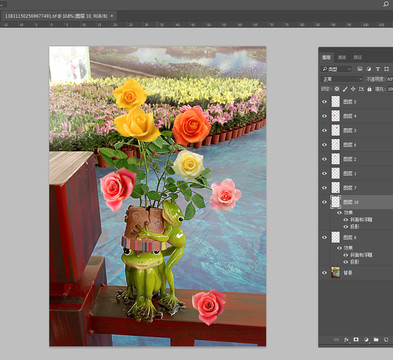Hide layer 图层 10

[324, 202]
